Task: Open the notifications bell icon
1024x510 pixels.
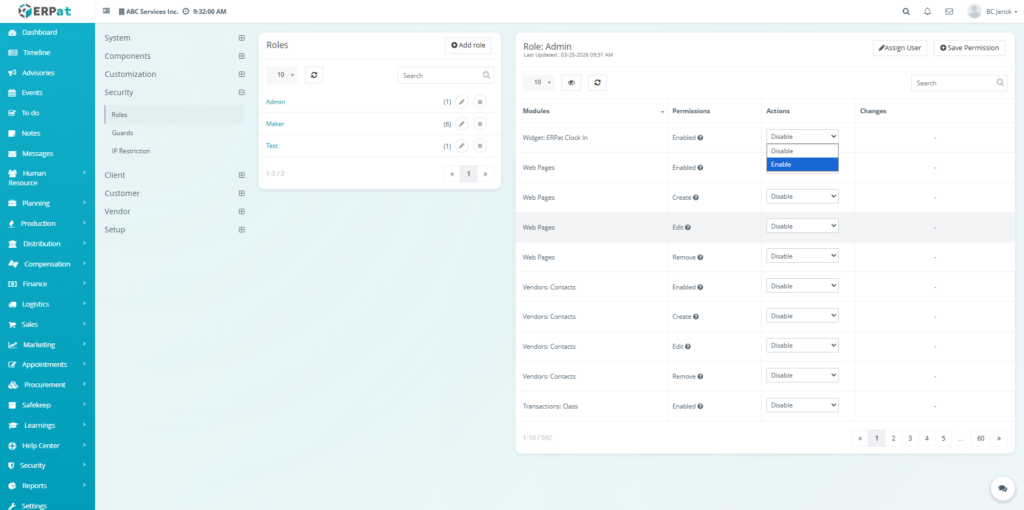Action: point(927,11)
